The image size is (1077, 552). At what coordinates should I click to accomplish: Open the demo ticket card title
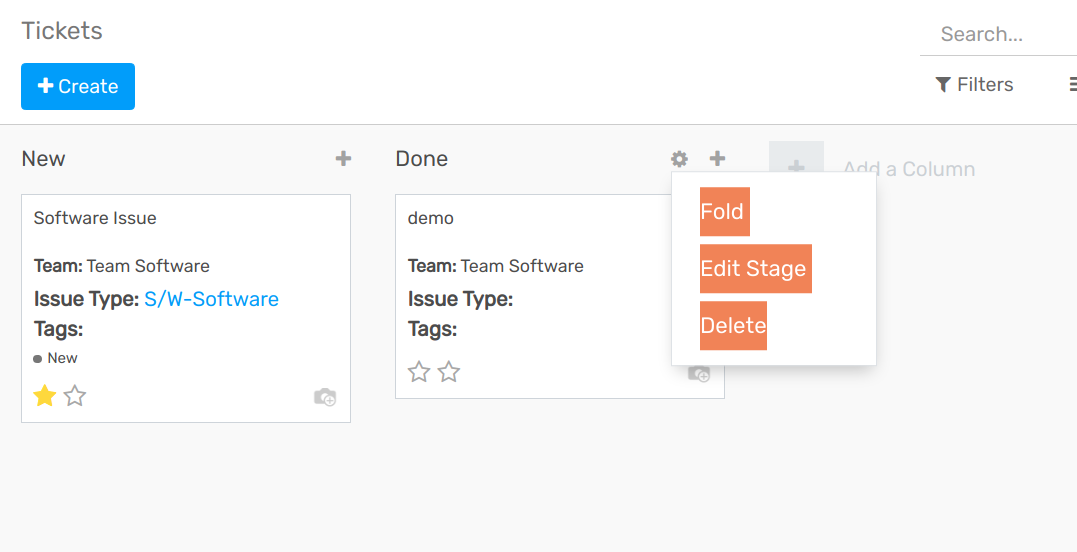click(x=431, y=218)
